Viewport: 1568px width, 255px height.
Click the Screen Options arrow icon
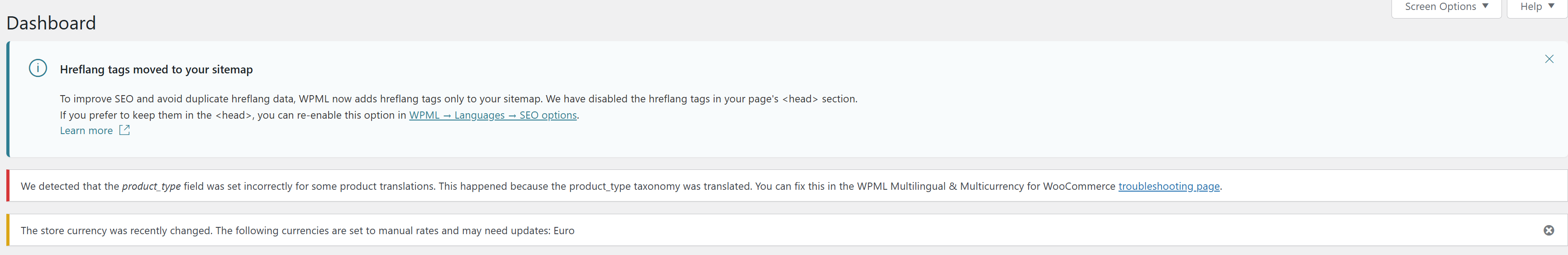1485,6
